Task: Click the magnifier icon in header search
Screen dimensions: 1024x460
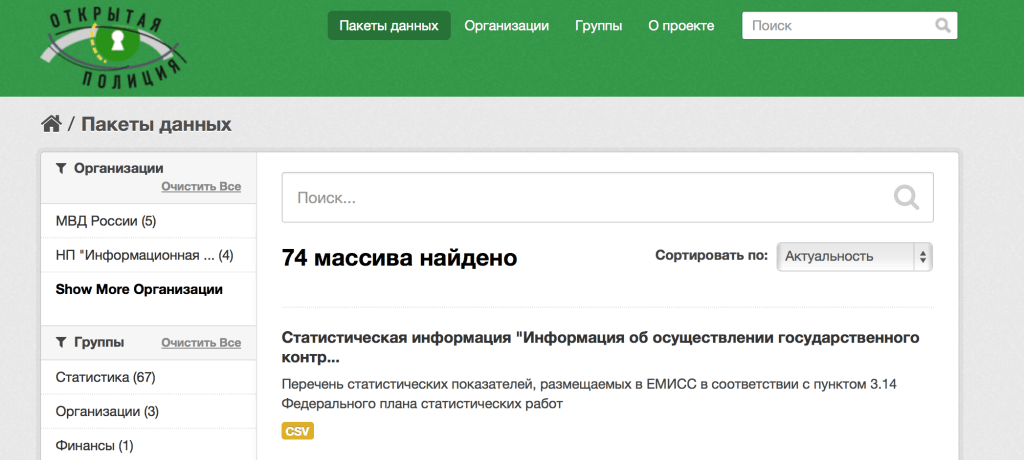Action: (942, 26)
